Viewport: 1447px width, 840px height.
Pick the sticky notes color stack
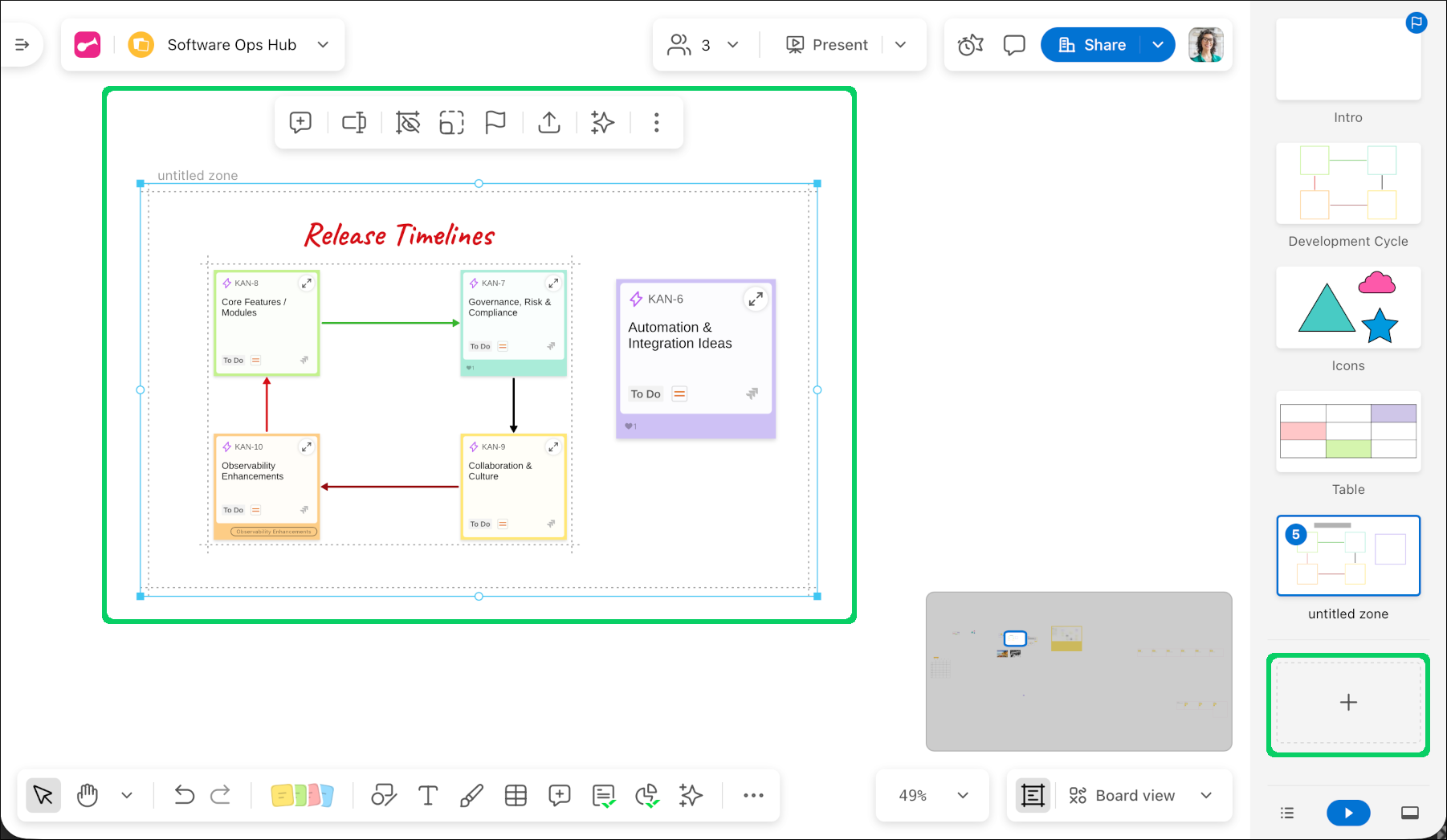click(x=302, y=795)
